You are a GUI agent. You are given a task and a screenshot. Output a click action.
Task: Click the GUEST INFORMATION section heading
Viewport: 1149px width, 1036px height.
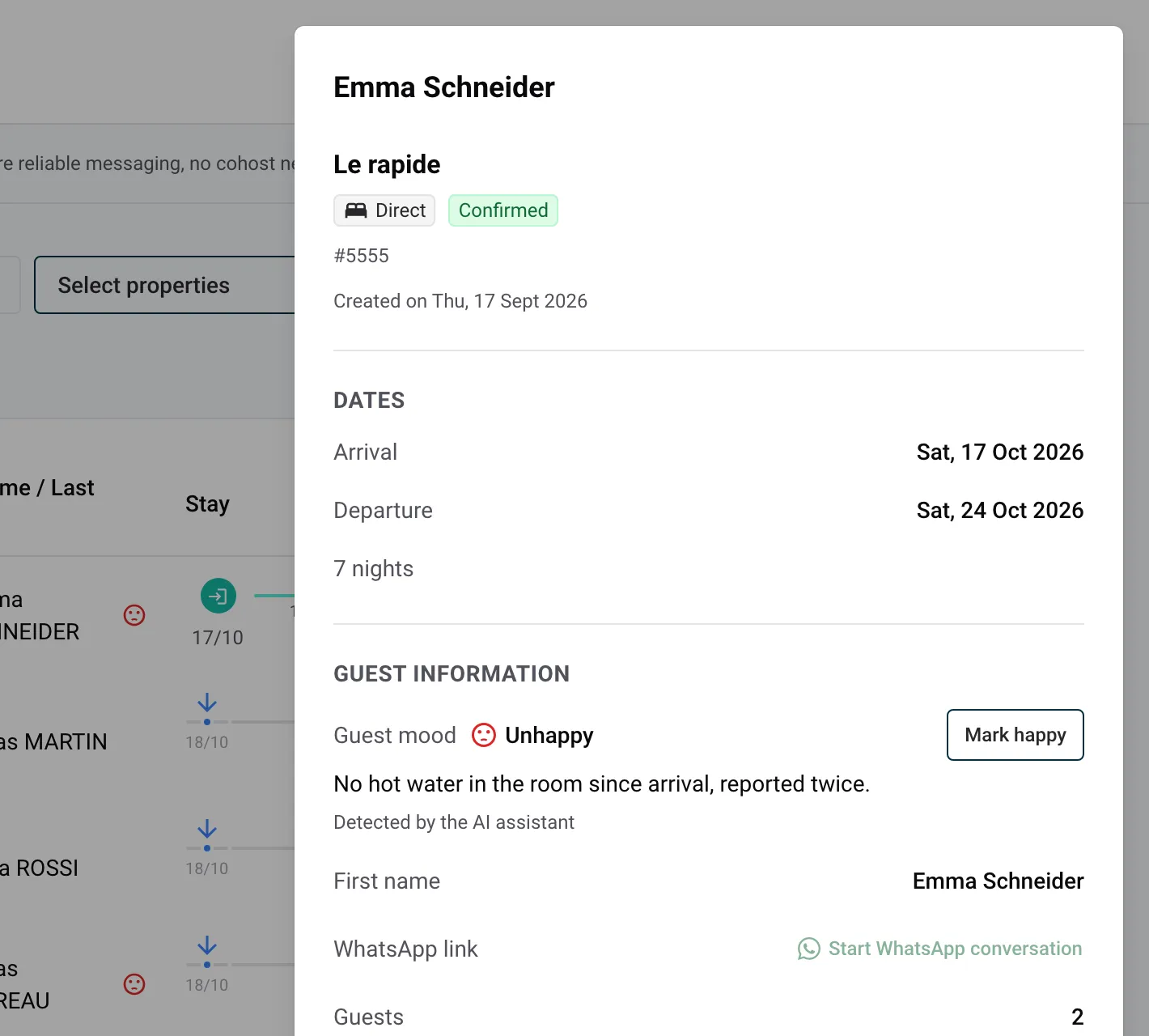click(x=452, y=673)
